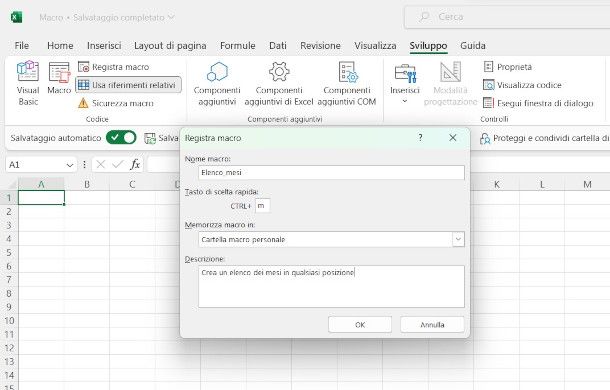Open Componenti aggiuntivi COM
Viewport: 610px width, 390px height.
point(347,84)
